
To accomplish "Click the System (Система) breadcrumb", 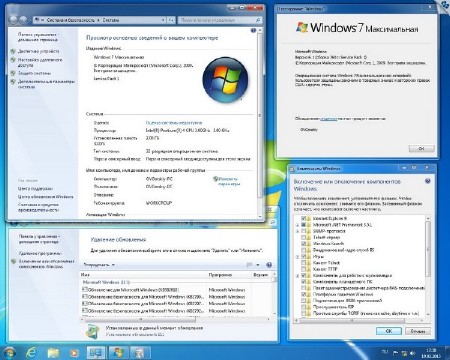I will pyautogui.click(x=111, y=20).
